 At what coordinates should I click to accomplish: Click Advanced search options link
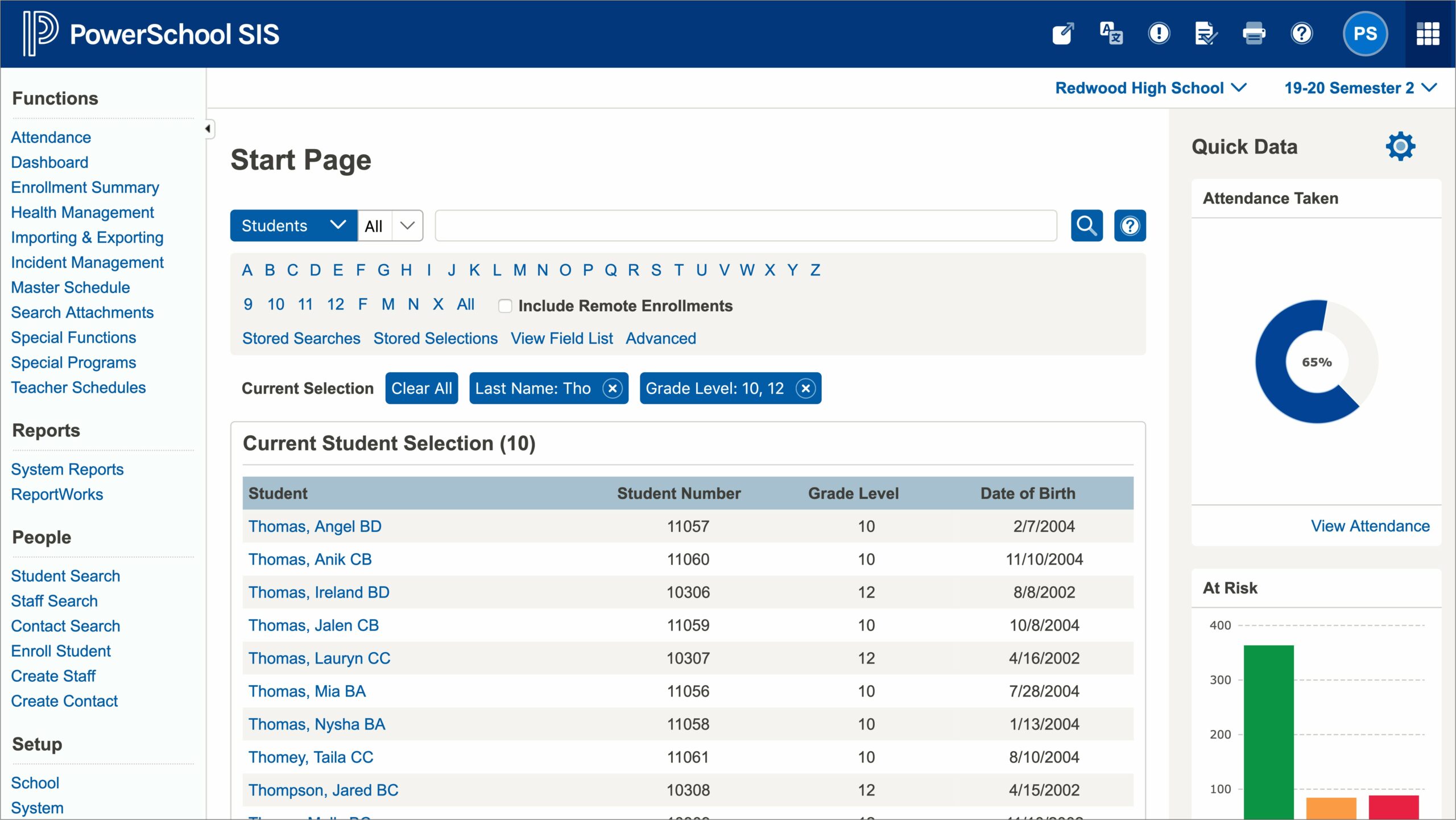661,338
